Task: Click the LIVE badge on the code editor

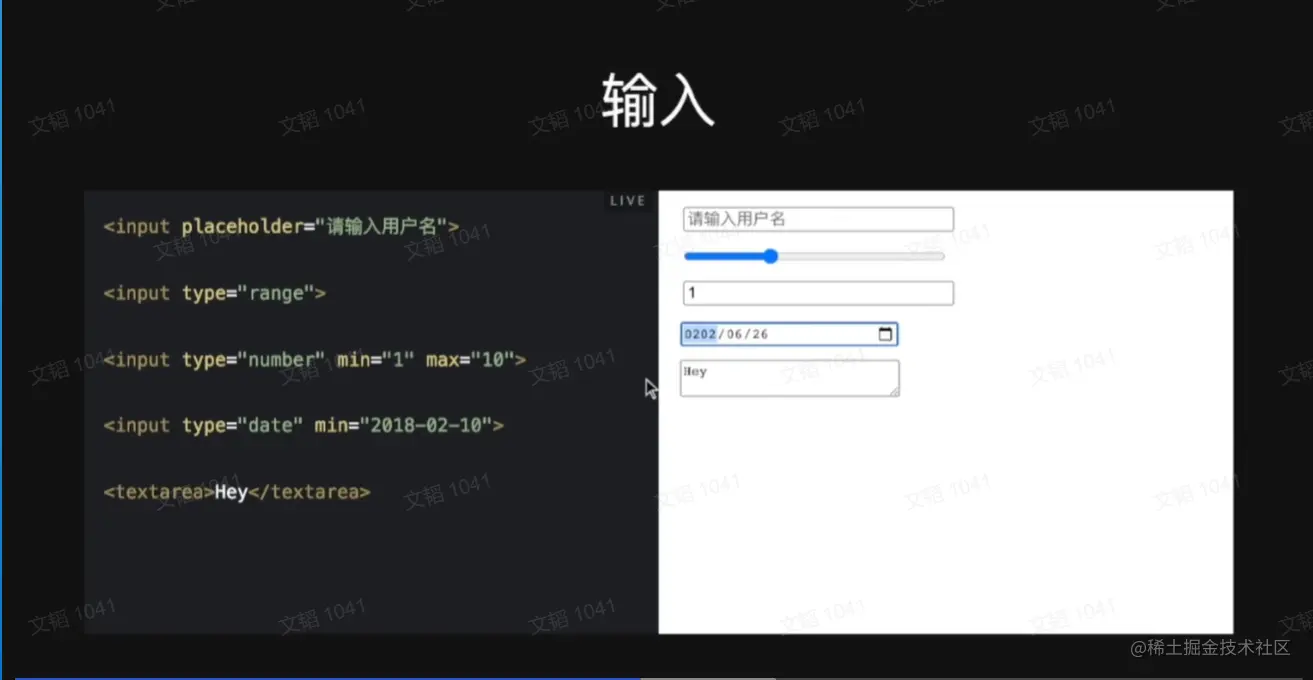Action: pyautogui.click(x=627, y=199)
